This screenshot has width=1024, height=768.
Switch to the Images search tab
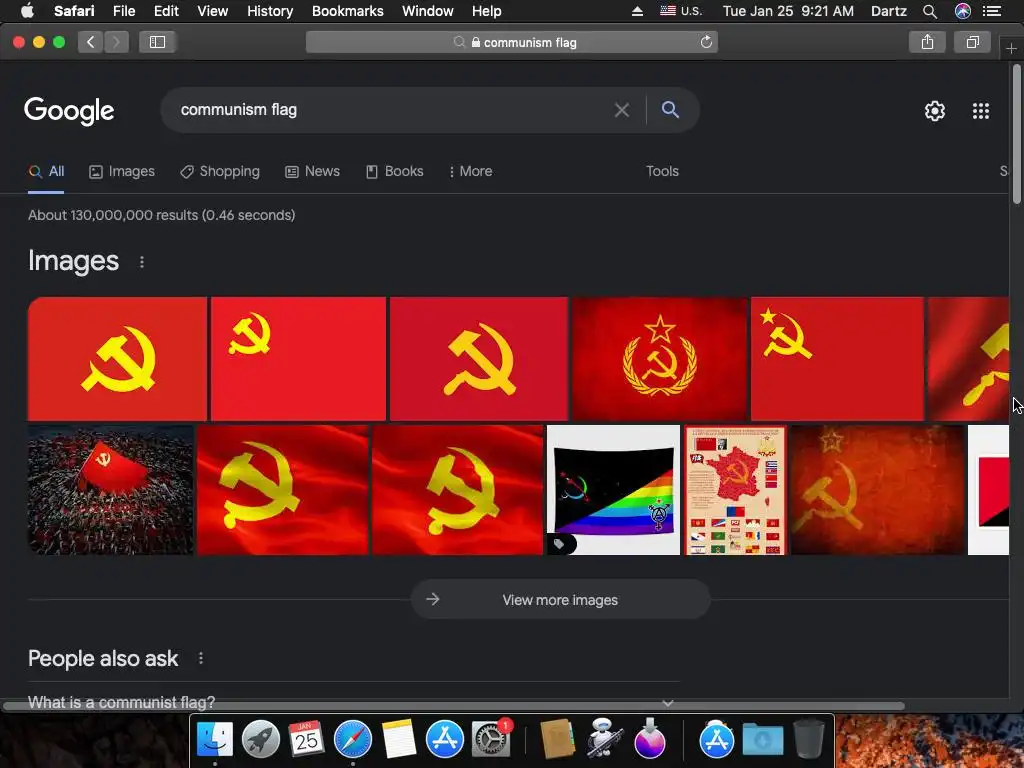(122, 171)
